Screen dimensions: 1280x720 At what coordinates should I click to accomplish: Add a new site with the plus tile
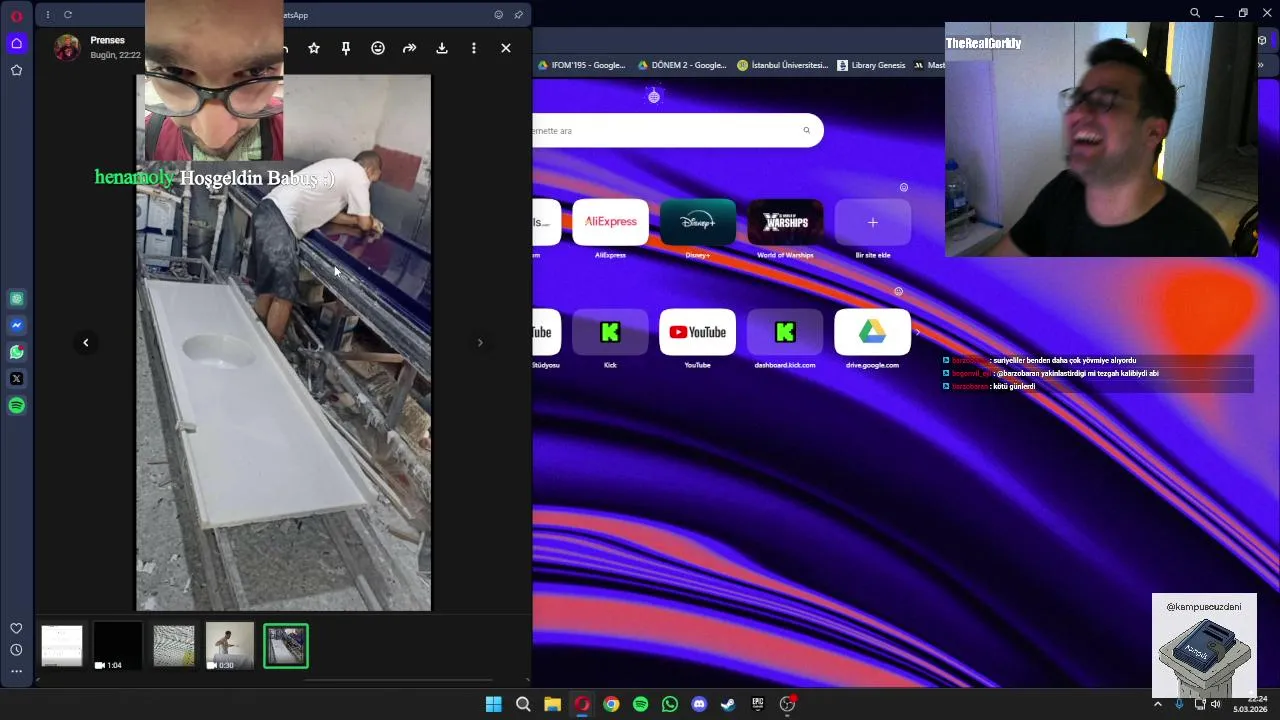click(x=873, y=222)
